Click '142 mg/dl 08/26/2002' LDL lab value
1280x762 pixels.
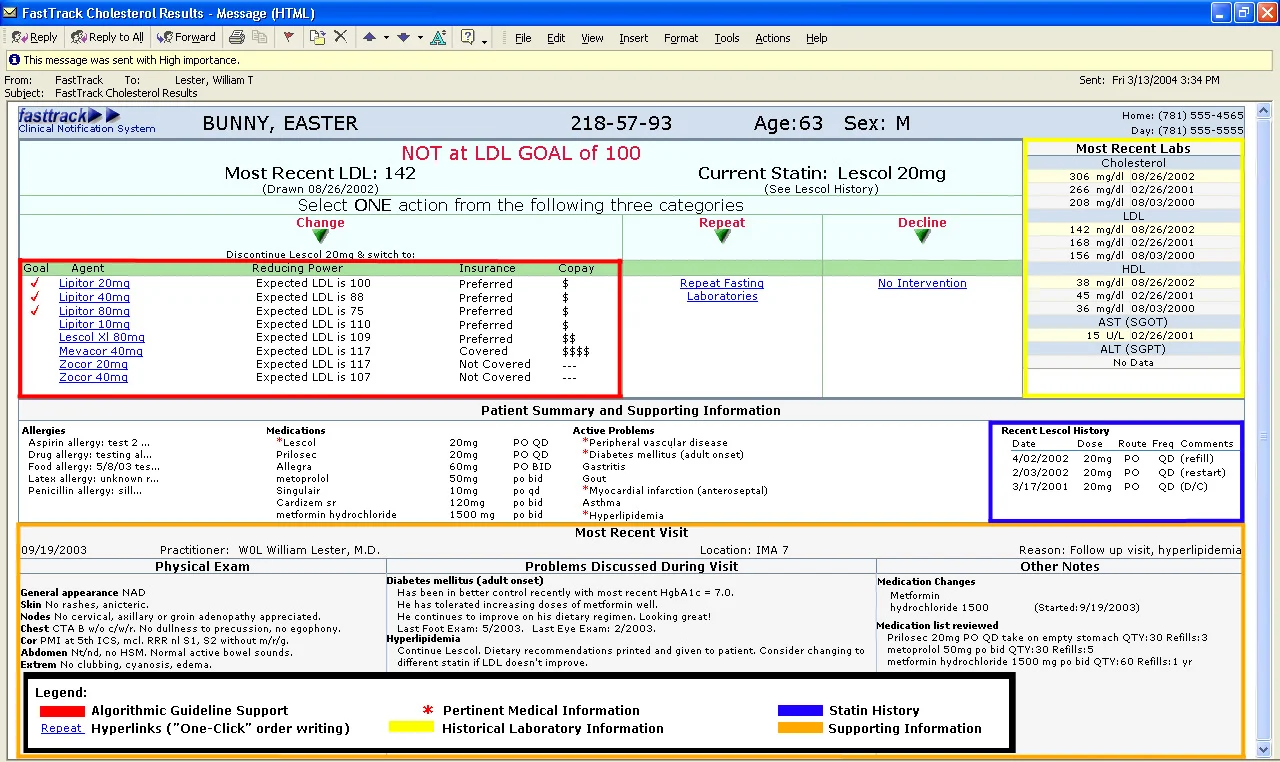(1132, 229)
